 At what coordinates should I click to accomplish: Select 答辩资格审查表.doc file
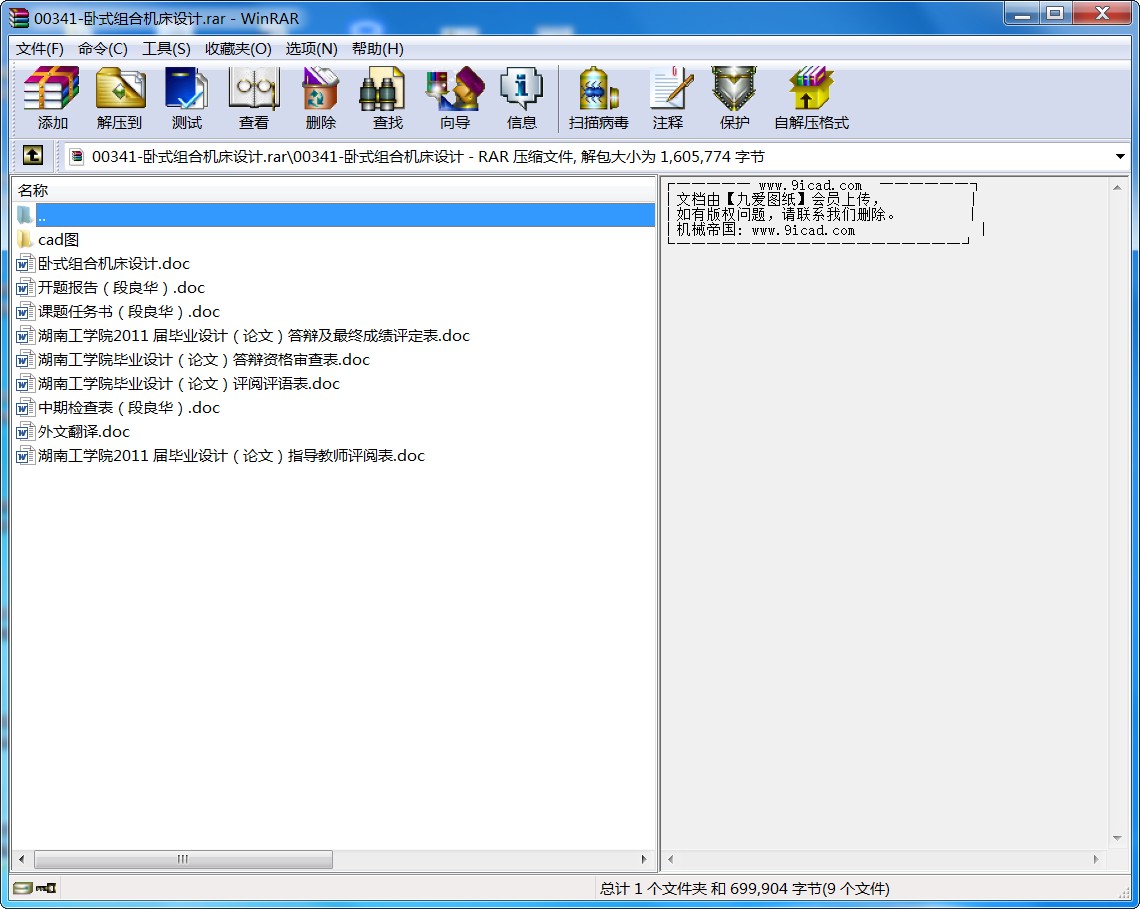204,359
